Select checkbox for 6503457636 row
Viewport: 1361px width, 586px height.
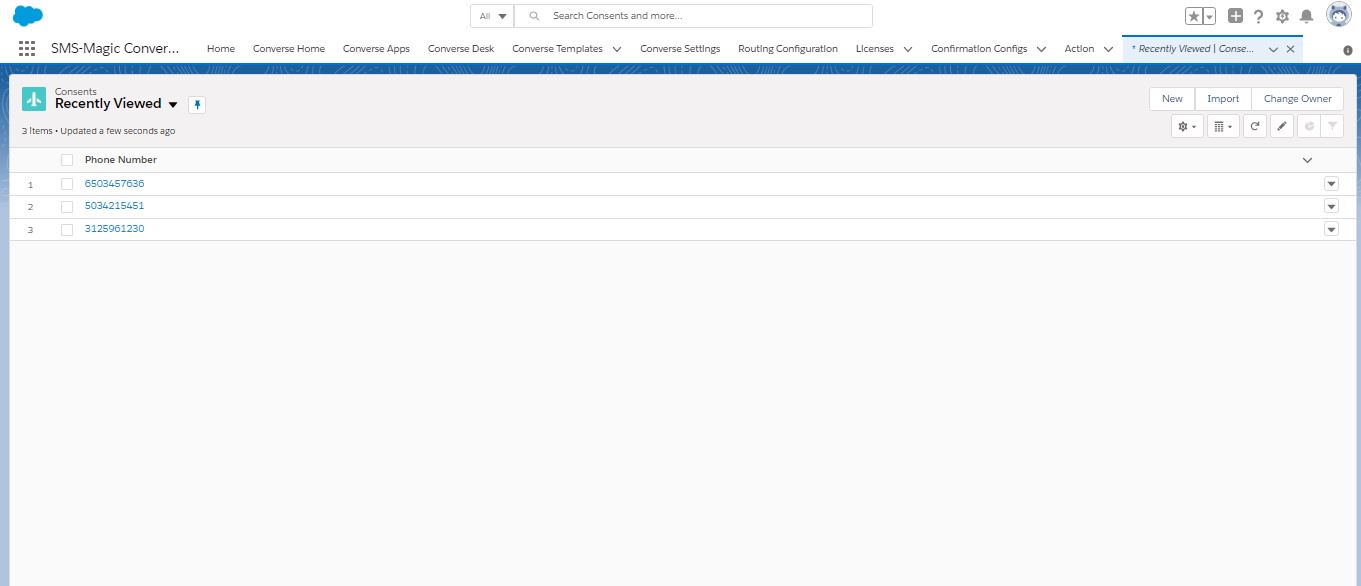pyautogui.click(x=67, y=184)
